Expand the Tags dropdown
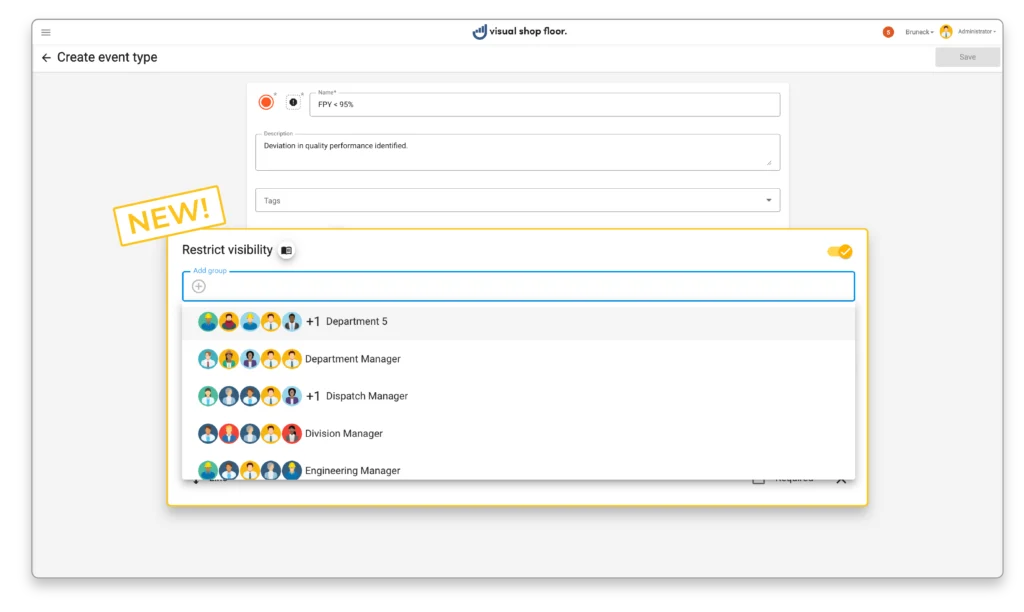Viewport: 1024px width, 612px height. (768, 200)
